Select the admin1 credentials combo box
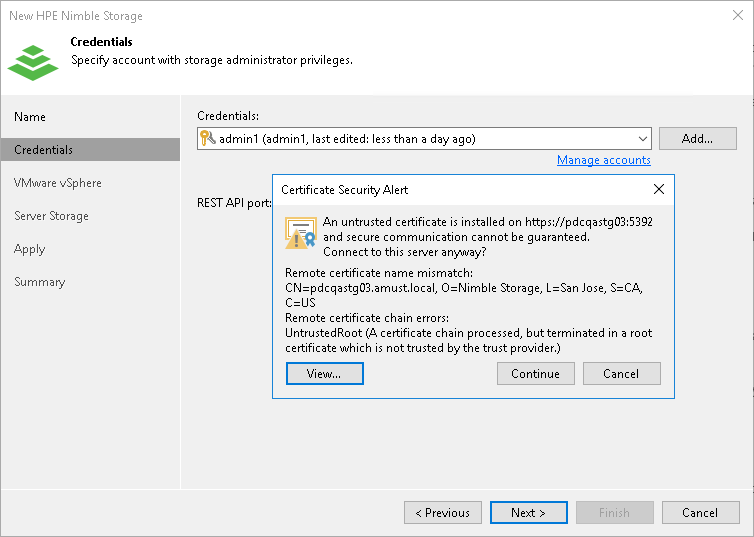This screenshot has width=754, height=537. (x=420, y=139)
